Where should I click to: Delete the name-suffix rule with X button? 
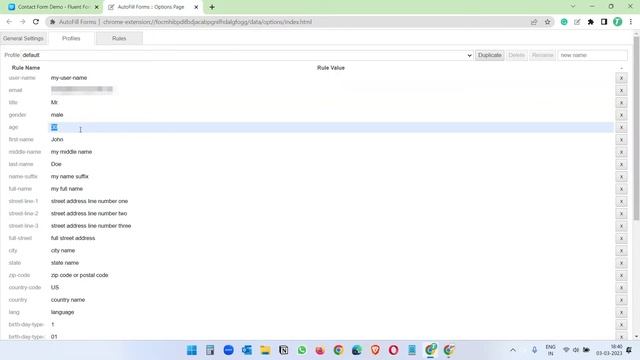click(x=621, y=177)
